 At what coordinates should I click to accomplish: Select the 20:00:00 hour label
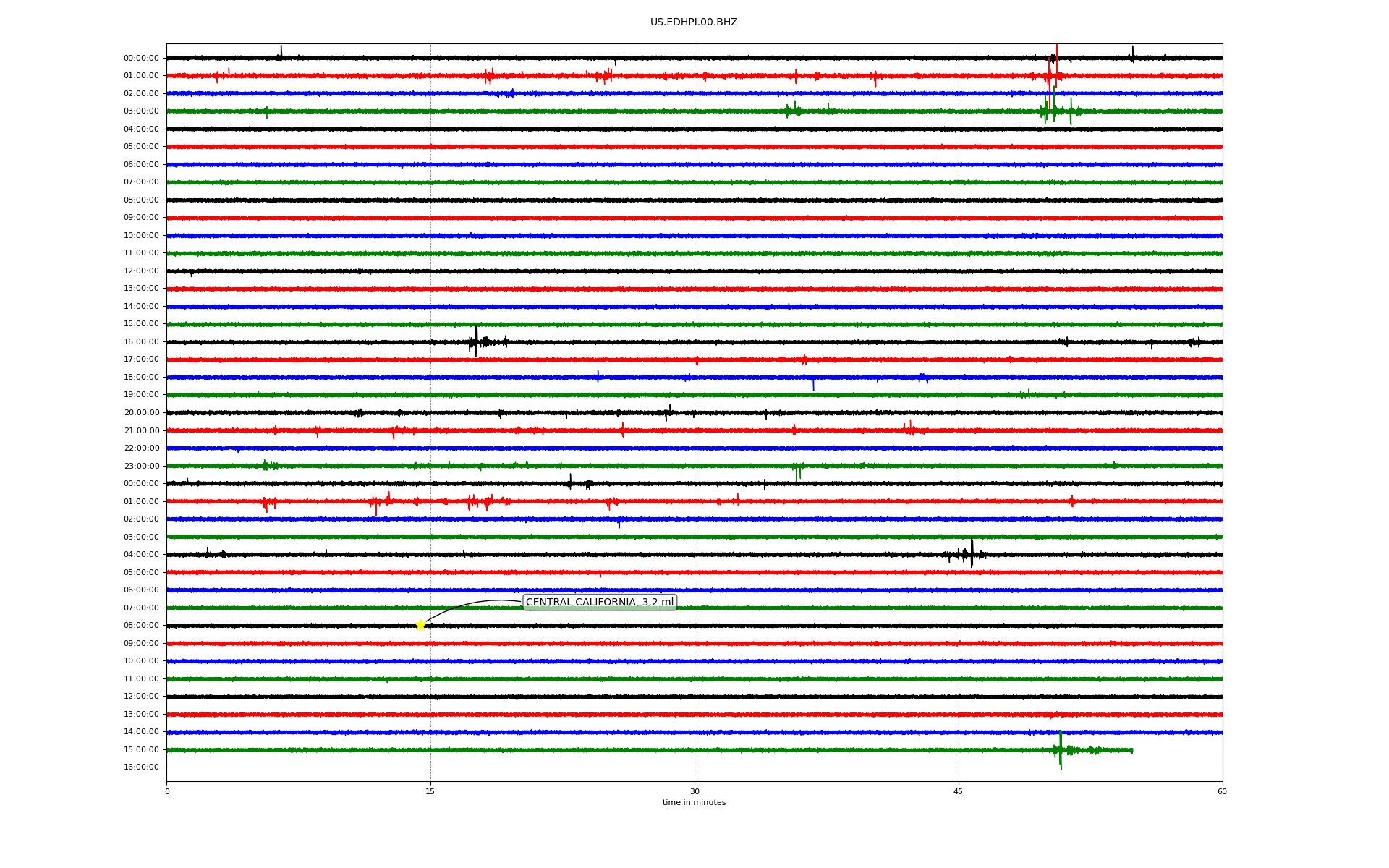coord(141,413)
